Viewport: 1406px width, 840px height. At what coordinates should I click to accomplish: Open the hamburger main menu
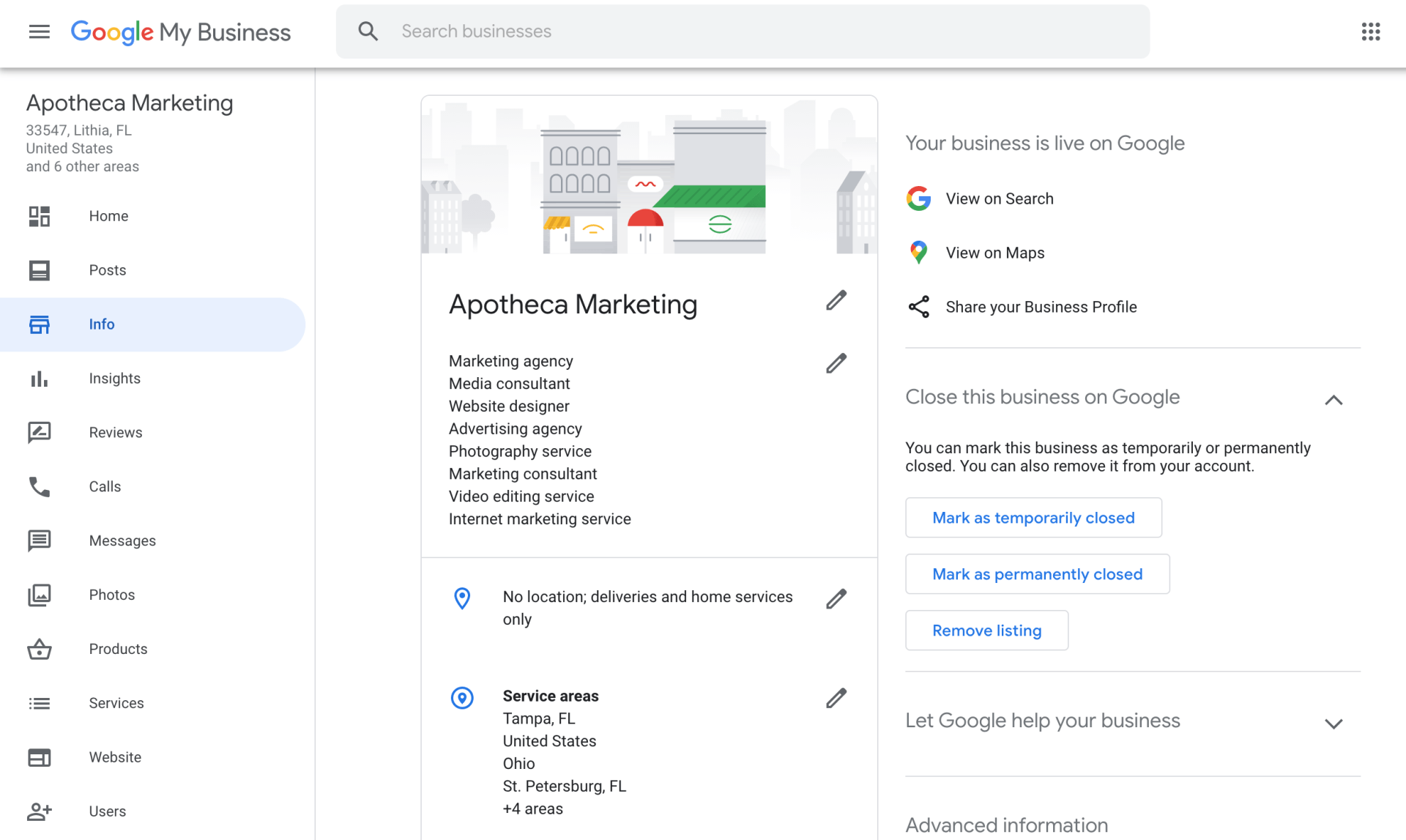click(x=40, y=31)
